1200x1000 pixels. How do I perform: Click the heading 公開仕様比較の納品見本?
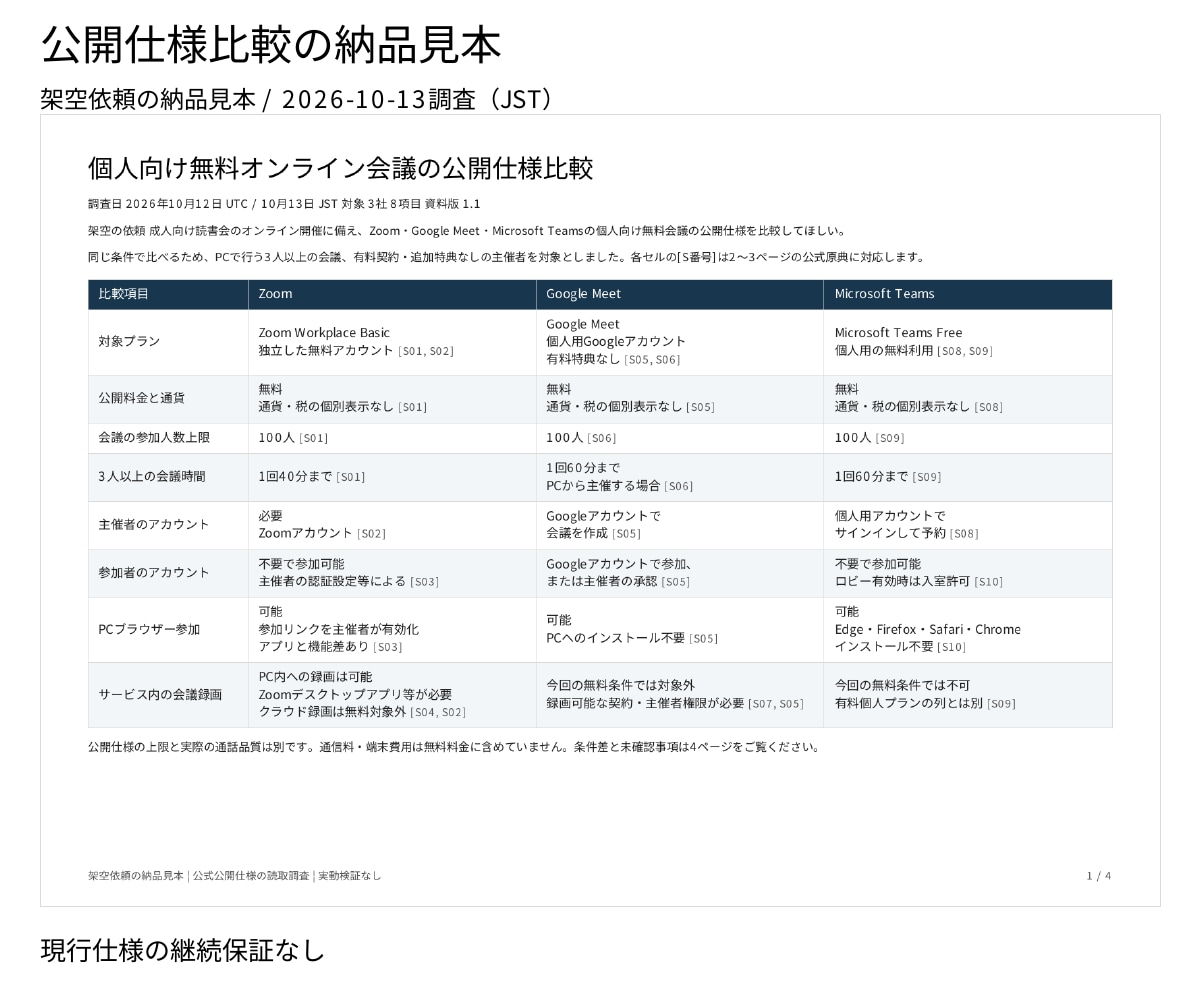(270, 44)
